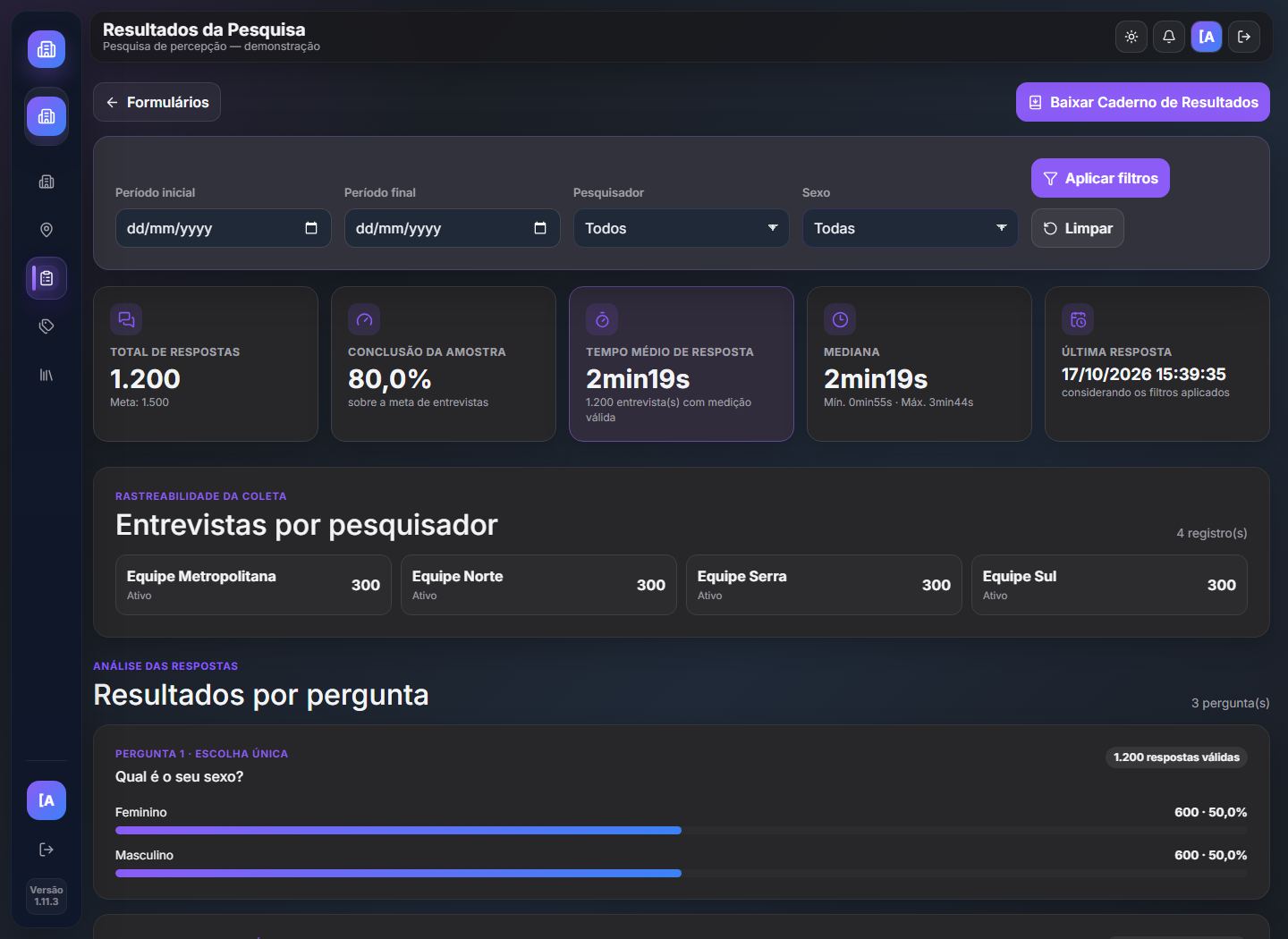
Task: Click the "80,0%" conclusion value
Action: coord(390,379)
